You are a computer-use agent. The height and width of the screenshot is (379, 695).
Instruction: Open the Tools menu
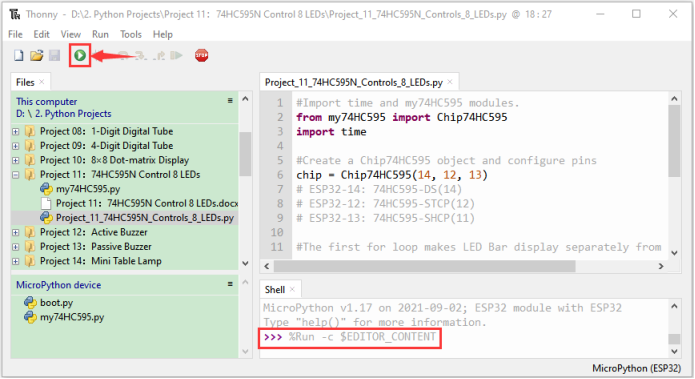coord(131,34)
